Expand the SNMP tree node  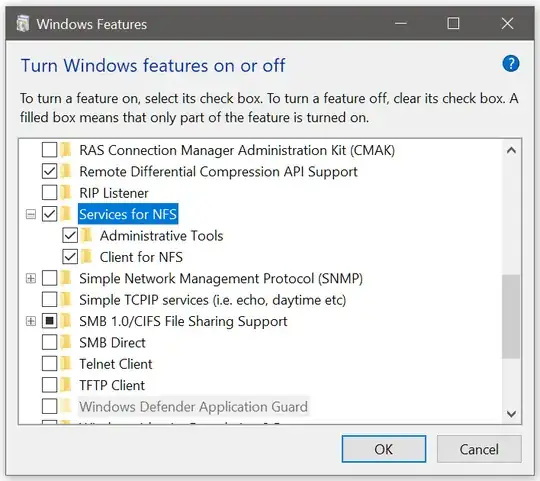(31, 279)
